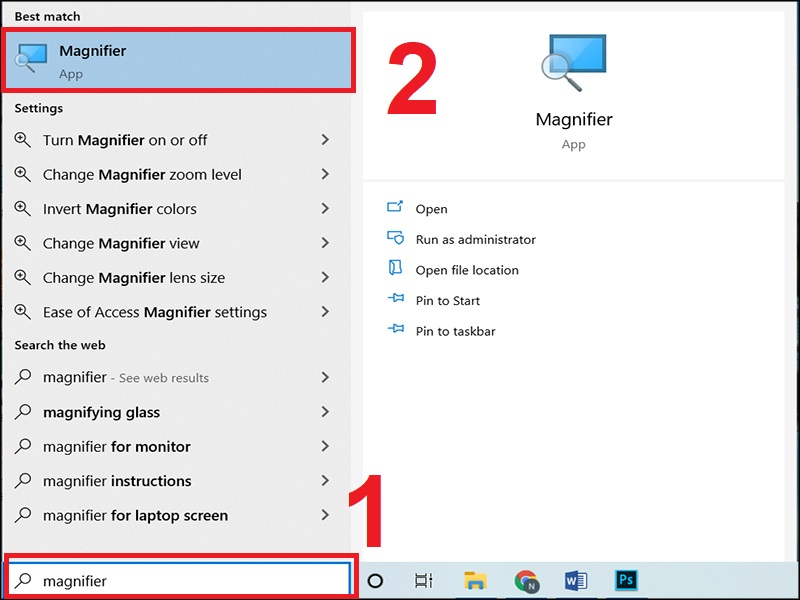Click zoom icon beside Turn Magnifier on or off

(x=22, y=139)
